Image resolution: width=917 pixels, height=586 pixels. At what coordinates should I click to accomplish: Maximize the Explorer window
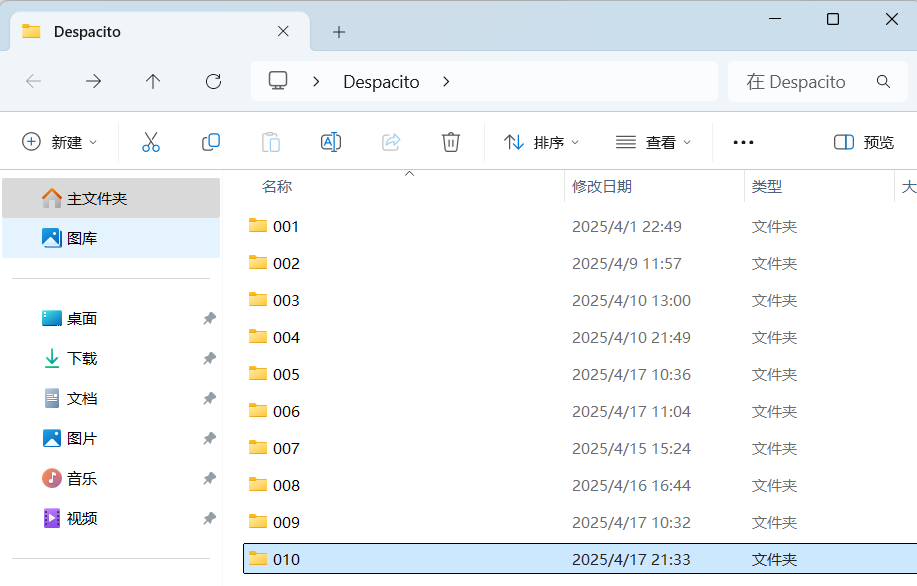(x=833, y=19)
